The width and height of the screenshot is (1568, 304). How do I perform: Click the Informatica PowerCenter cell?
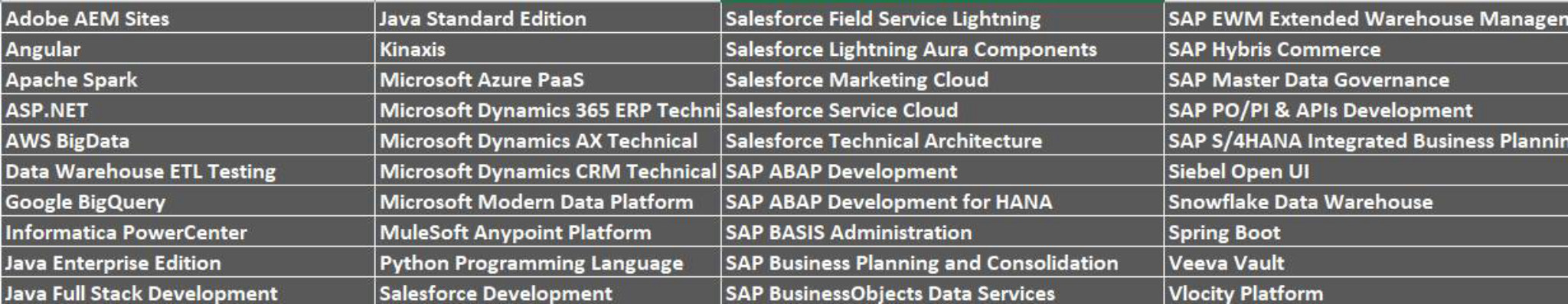click(188, 232)
